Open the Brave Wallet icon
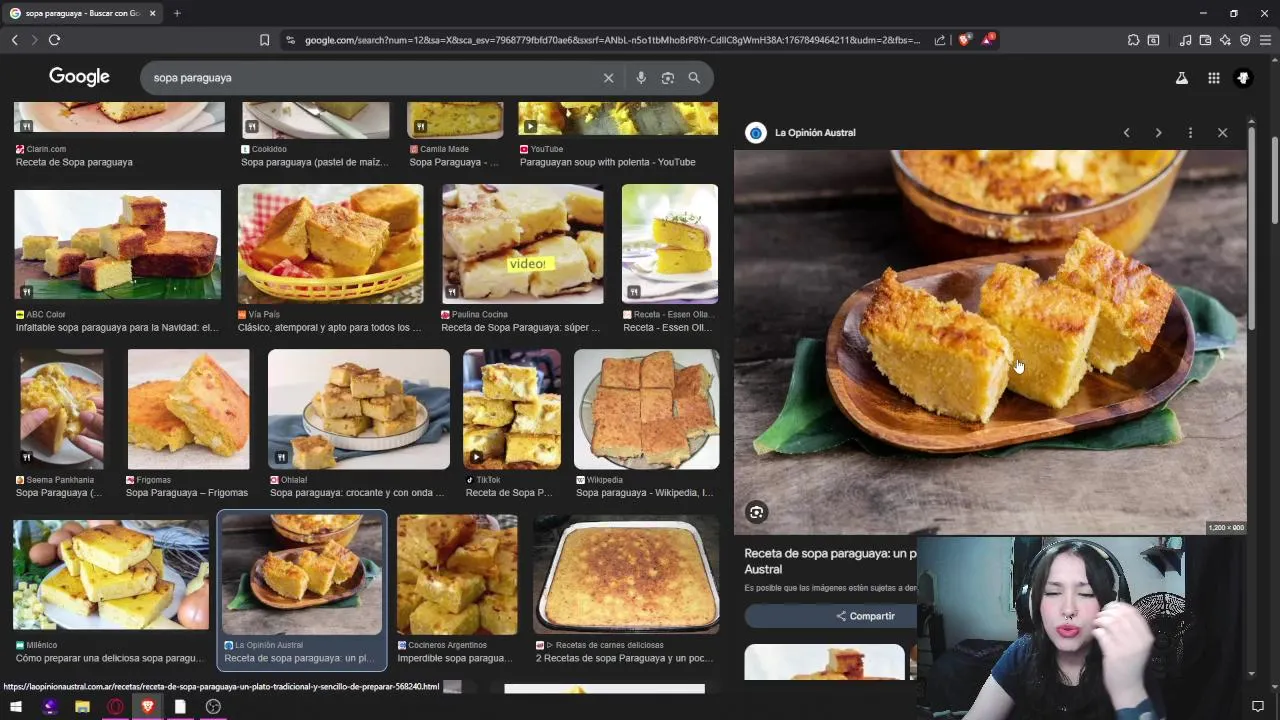This screenshot has height=720, width=1280. [1205, 40]
